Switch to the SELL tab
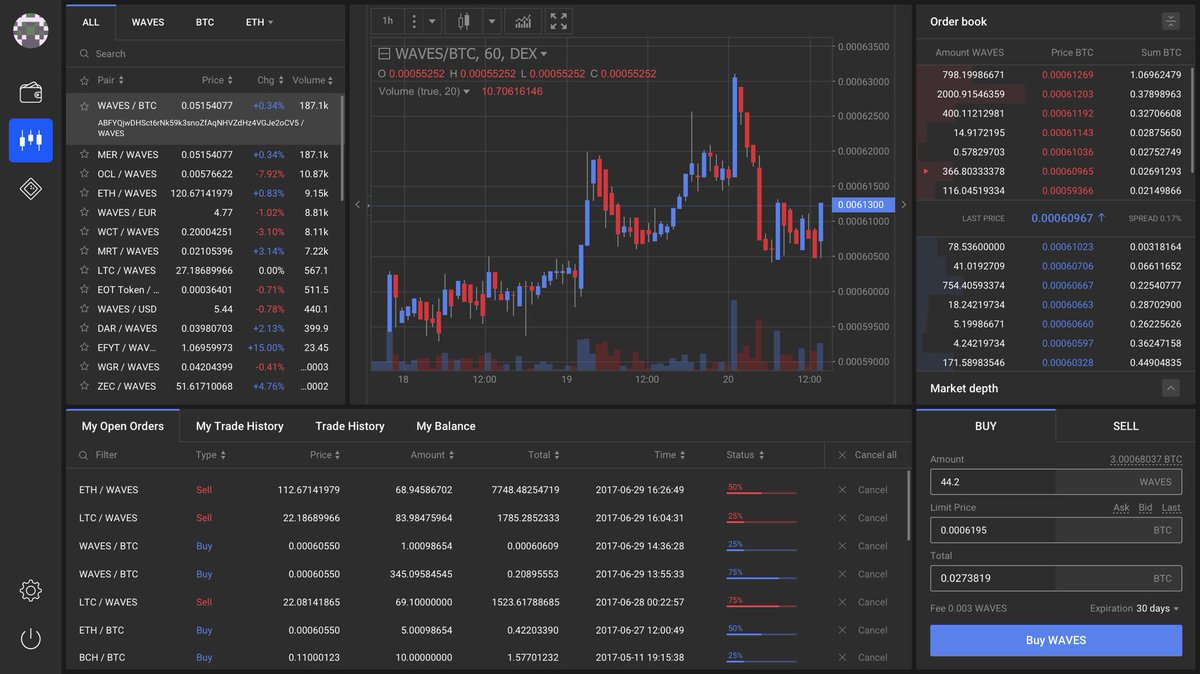1200x674 pixels. [1126, 426]
